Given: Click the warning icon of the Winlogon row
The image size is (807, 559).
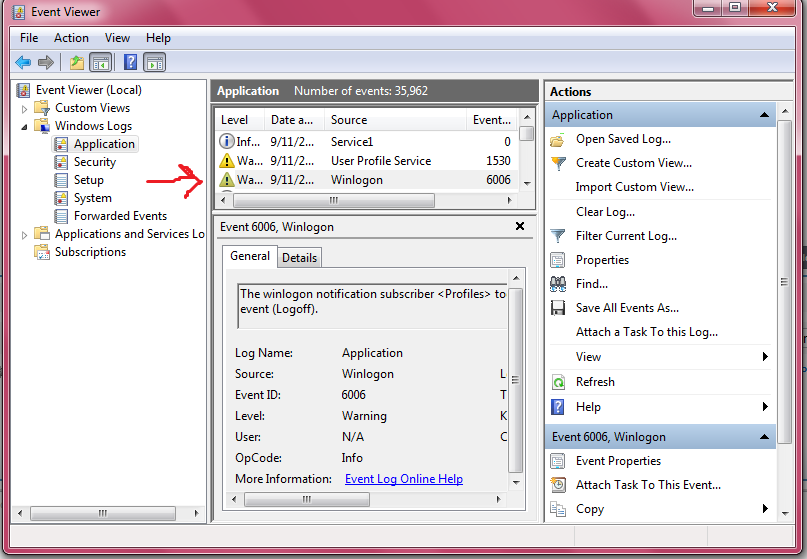Looking at the screenshot, I should click(226, 180).
